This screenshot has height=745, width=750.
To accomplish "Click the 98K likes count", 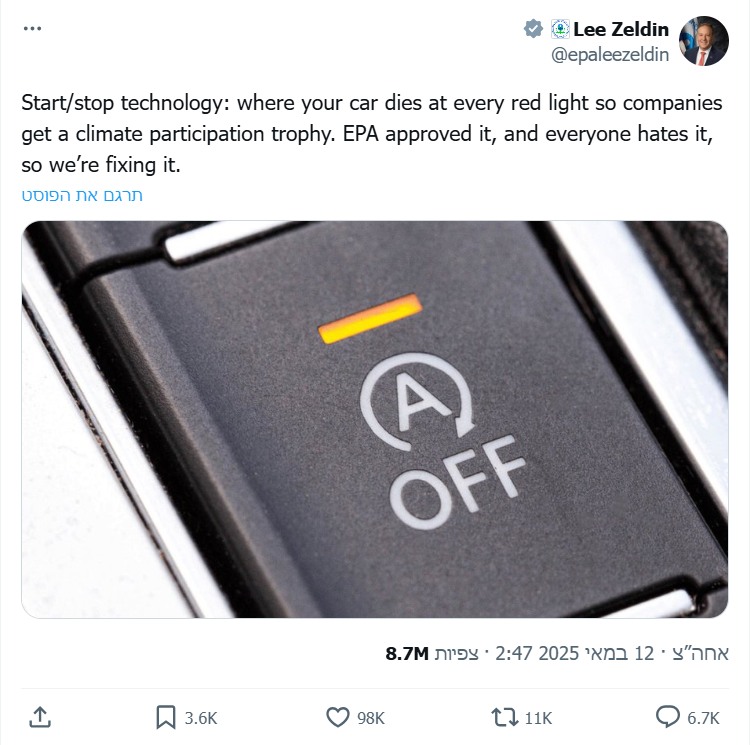I will (x=372, y=717).
